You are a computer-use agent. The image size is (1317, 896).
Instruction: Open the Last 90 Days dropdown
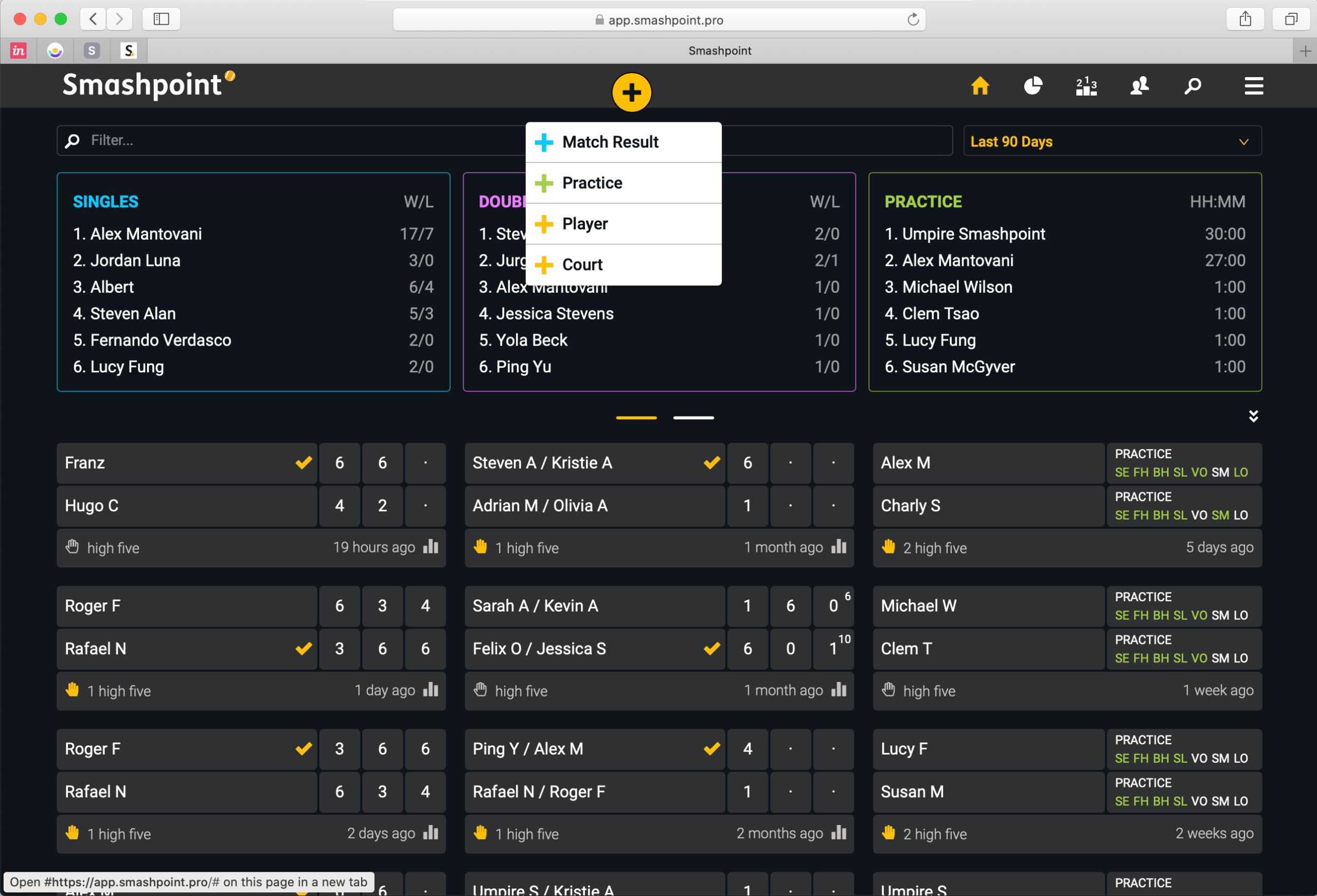coord(1112,141)
